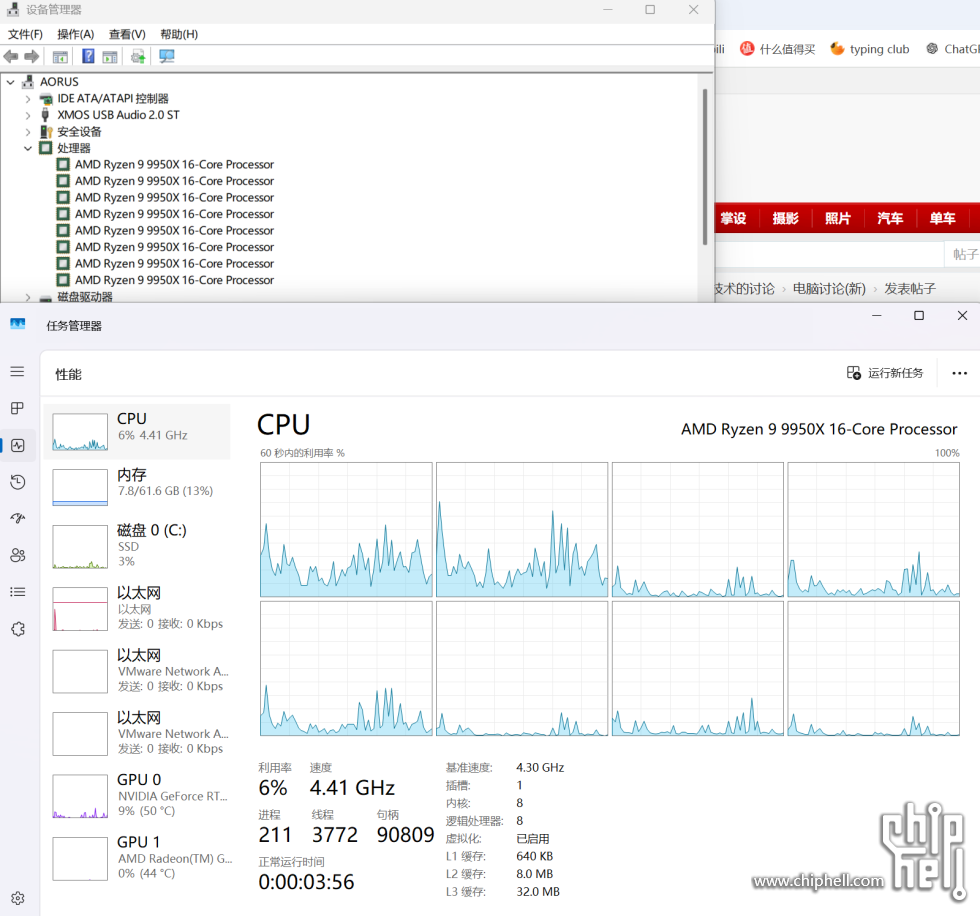The image size is (980, 916).
Task: Click the 60 秒内的利用率 % graph label
Action: coord(302,453)
